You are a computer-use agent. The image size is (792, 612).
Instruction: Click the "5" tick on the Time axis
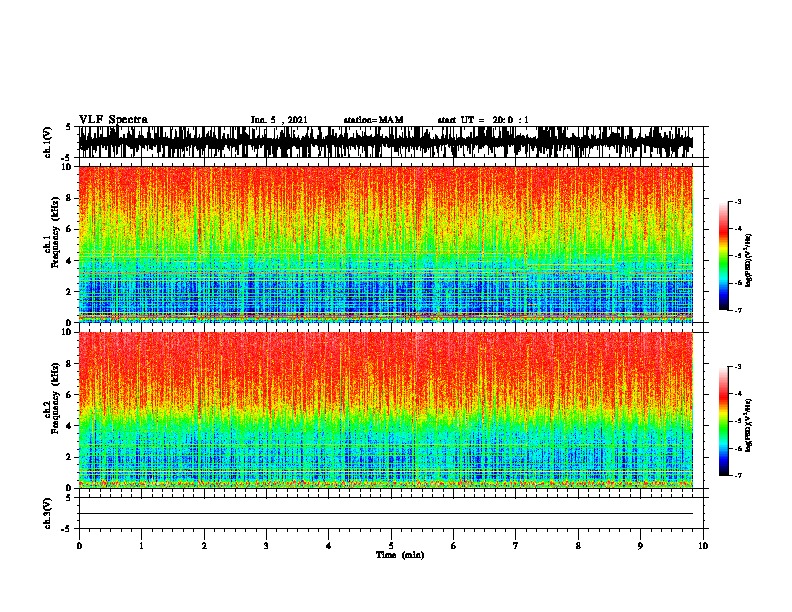[391, 546]
